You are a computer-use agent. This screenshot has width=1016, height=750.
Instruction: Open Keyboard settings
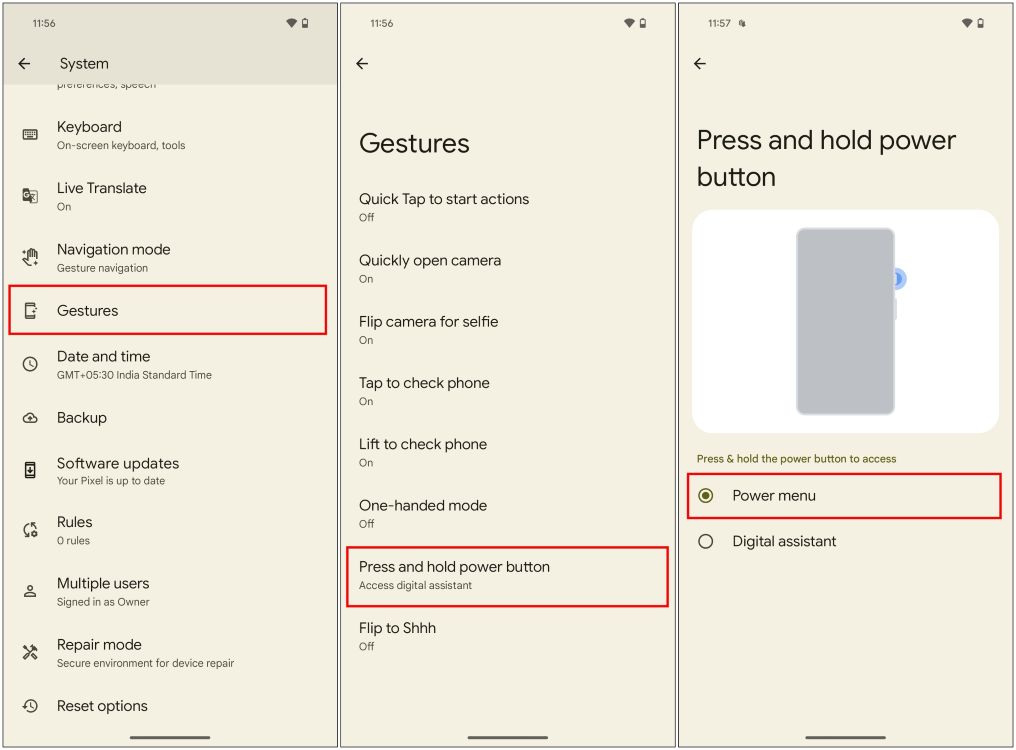(170, 135)
